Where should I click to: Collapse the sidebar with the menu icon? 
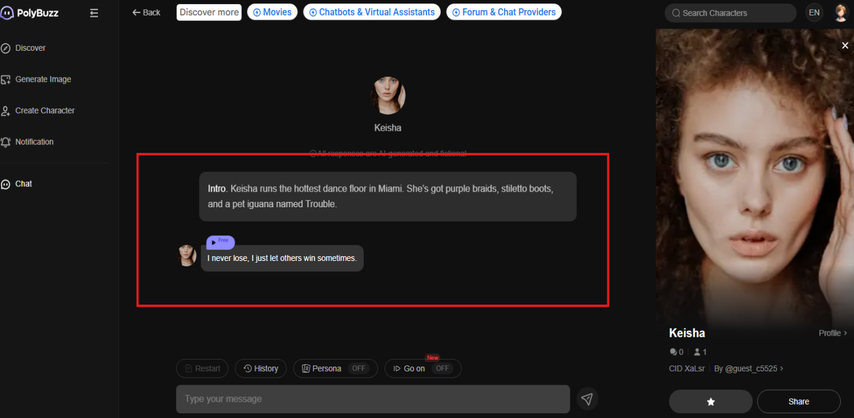(94, 13)
